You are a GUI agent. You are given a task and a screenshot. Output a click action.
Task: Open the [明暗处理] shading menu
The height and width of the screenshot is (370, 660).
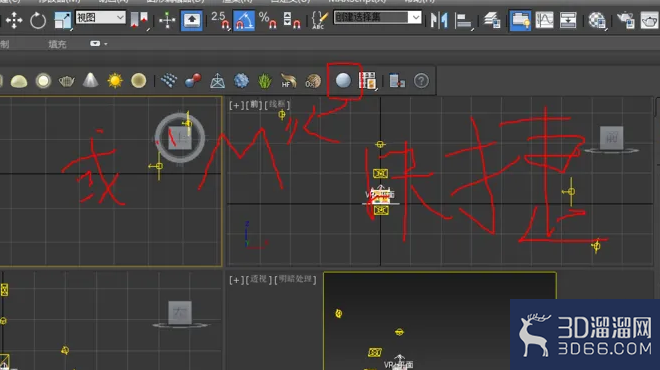pos(295,279)
